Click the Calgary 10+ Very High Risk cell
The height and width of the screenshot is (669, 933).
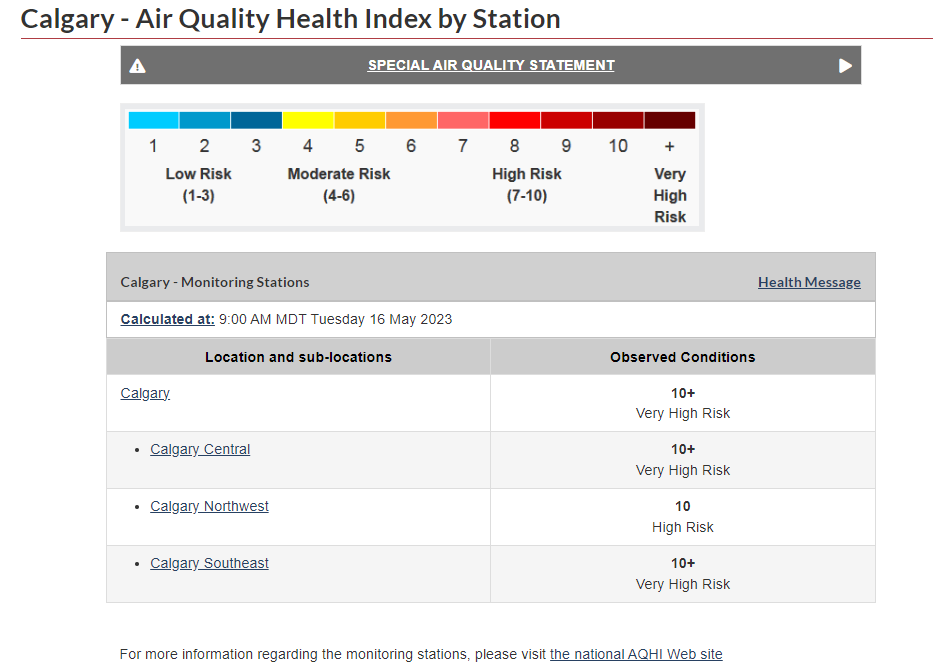(x=682, y=402)
